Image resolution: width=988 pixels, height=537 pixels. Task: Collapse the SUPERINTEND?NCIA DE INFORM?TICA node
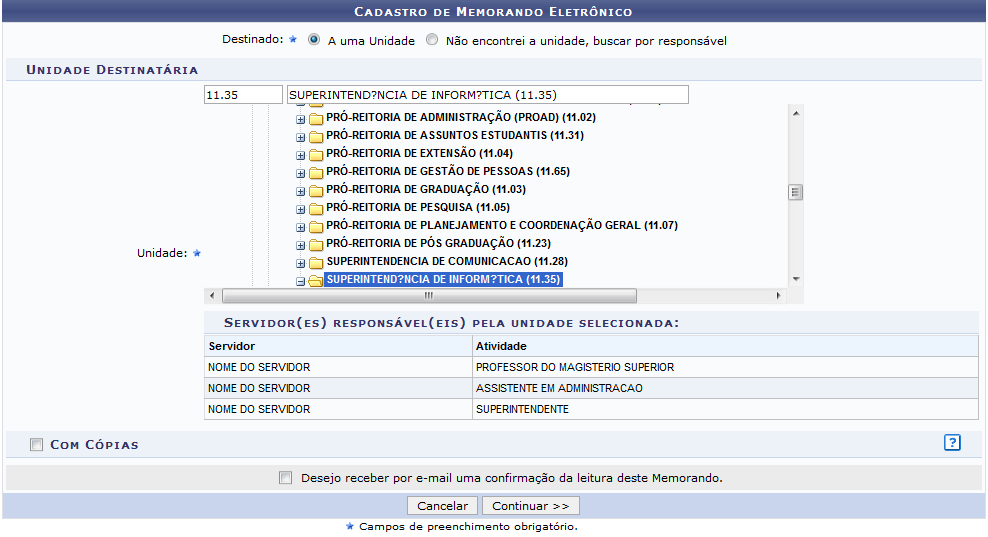pyautogui.click(x=300, y=281)
